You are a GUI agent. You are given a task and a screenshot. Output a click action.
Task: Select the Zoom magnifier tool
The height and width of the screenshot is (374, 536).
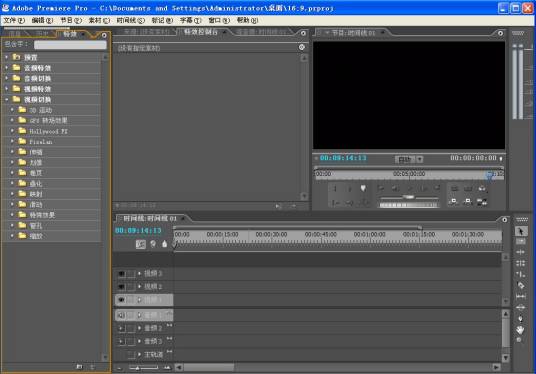[519, 340]
